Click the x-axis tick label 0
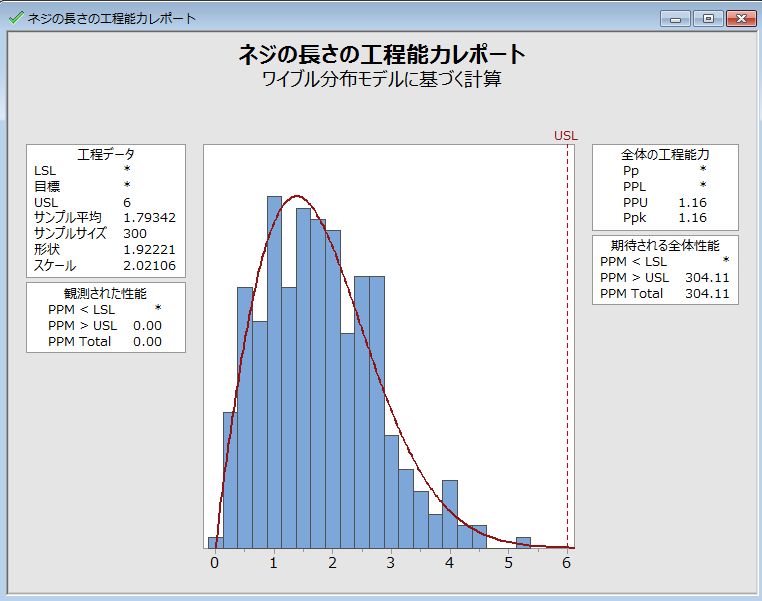 215,563
